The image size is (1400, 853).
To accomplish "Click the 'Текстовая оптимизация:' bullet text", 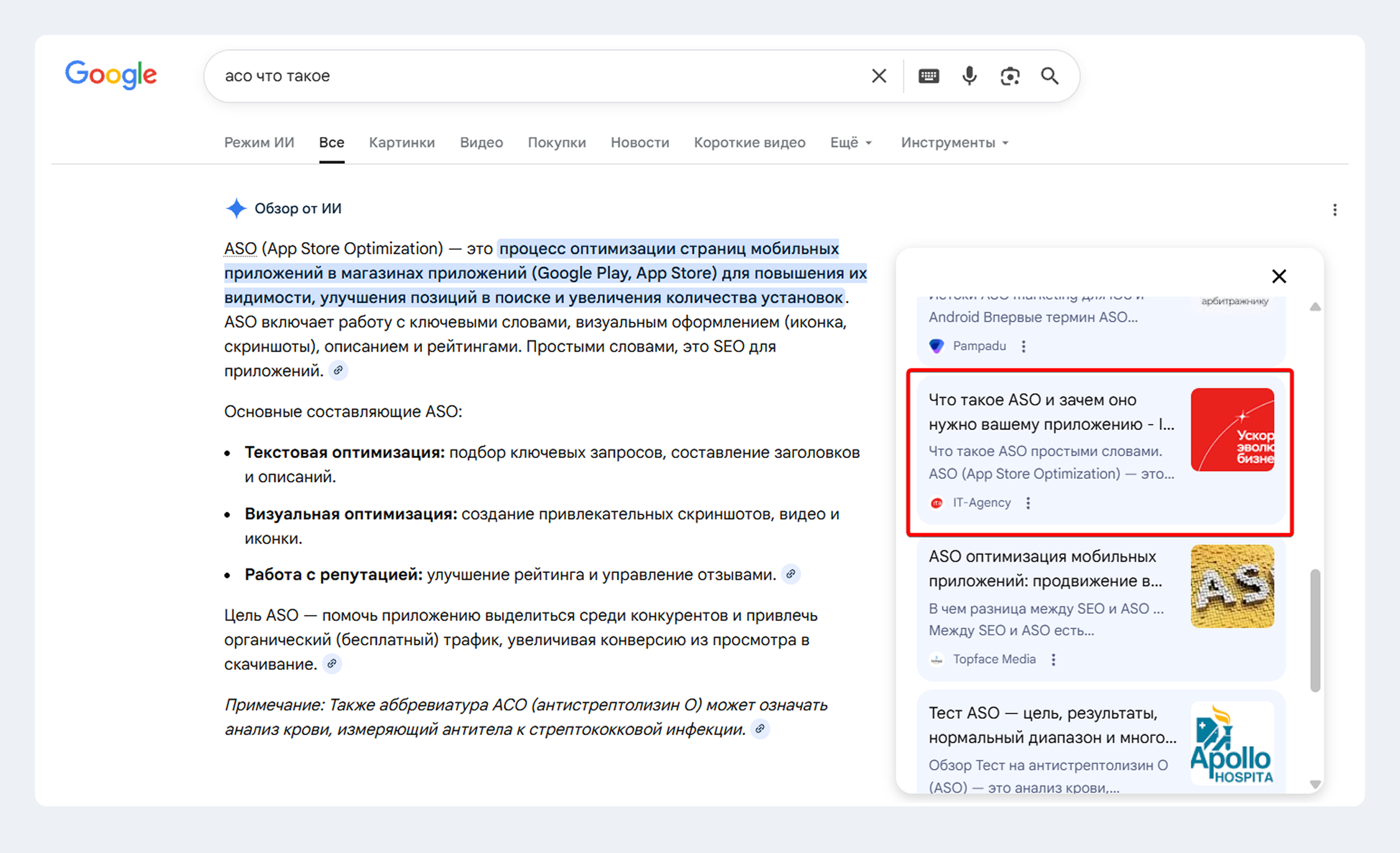I will click(x=345, y=452).
